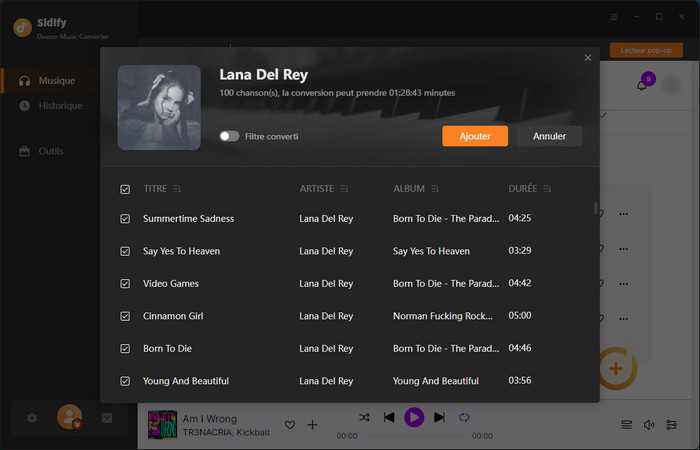Open the playback queue list icon
Image resolution: width=700 pixels, height=450 pixels.
tap(626, 425)
